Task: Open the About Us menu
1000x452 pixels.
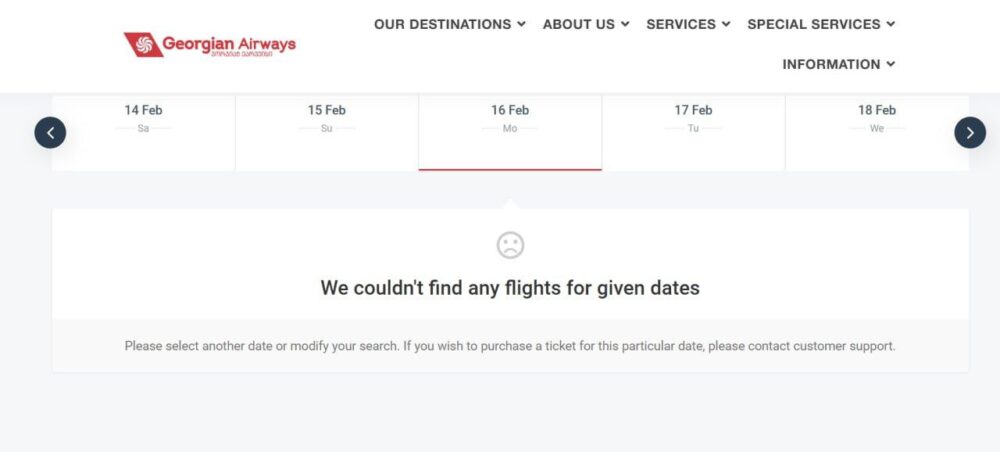Action: pyautogui.click(x=579, y=24)
